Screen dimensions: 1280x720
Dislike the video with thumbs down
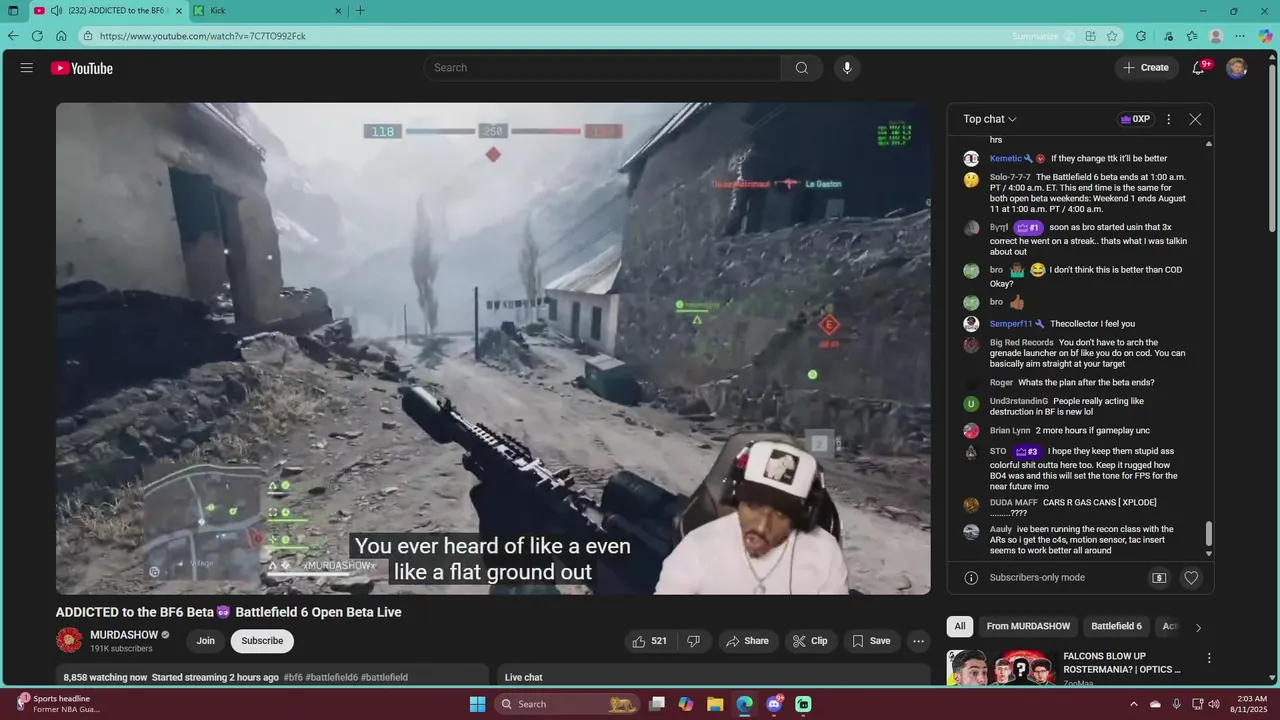[694, 641]
